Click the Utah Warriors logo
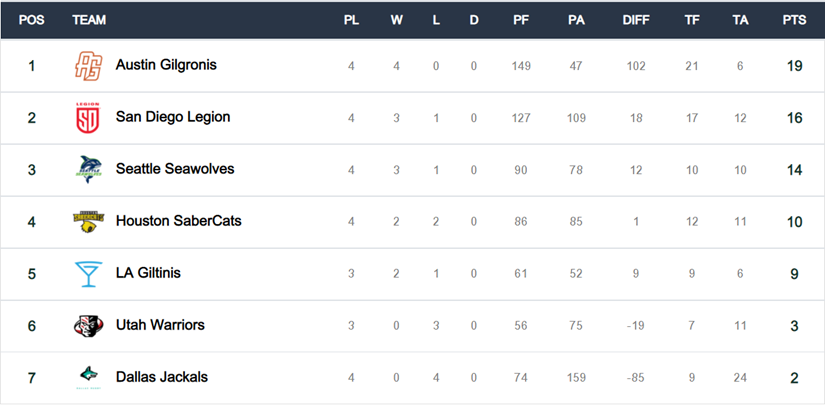The width and height of the screenshot is (825, 405). coord(88,326)
